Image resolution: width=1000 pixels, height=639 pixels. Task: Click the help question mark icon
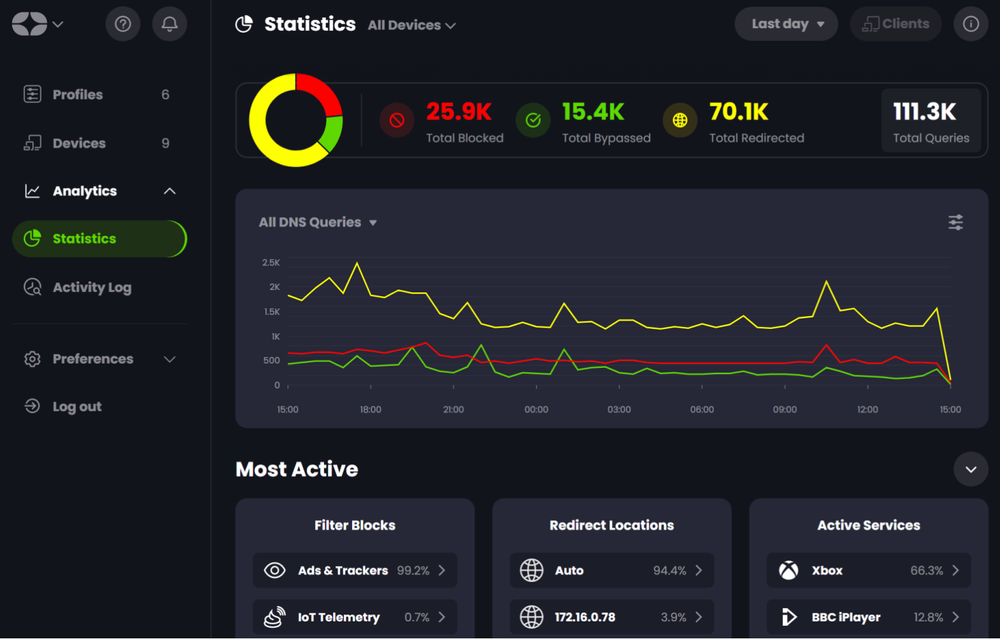tap(122, 23)
